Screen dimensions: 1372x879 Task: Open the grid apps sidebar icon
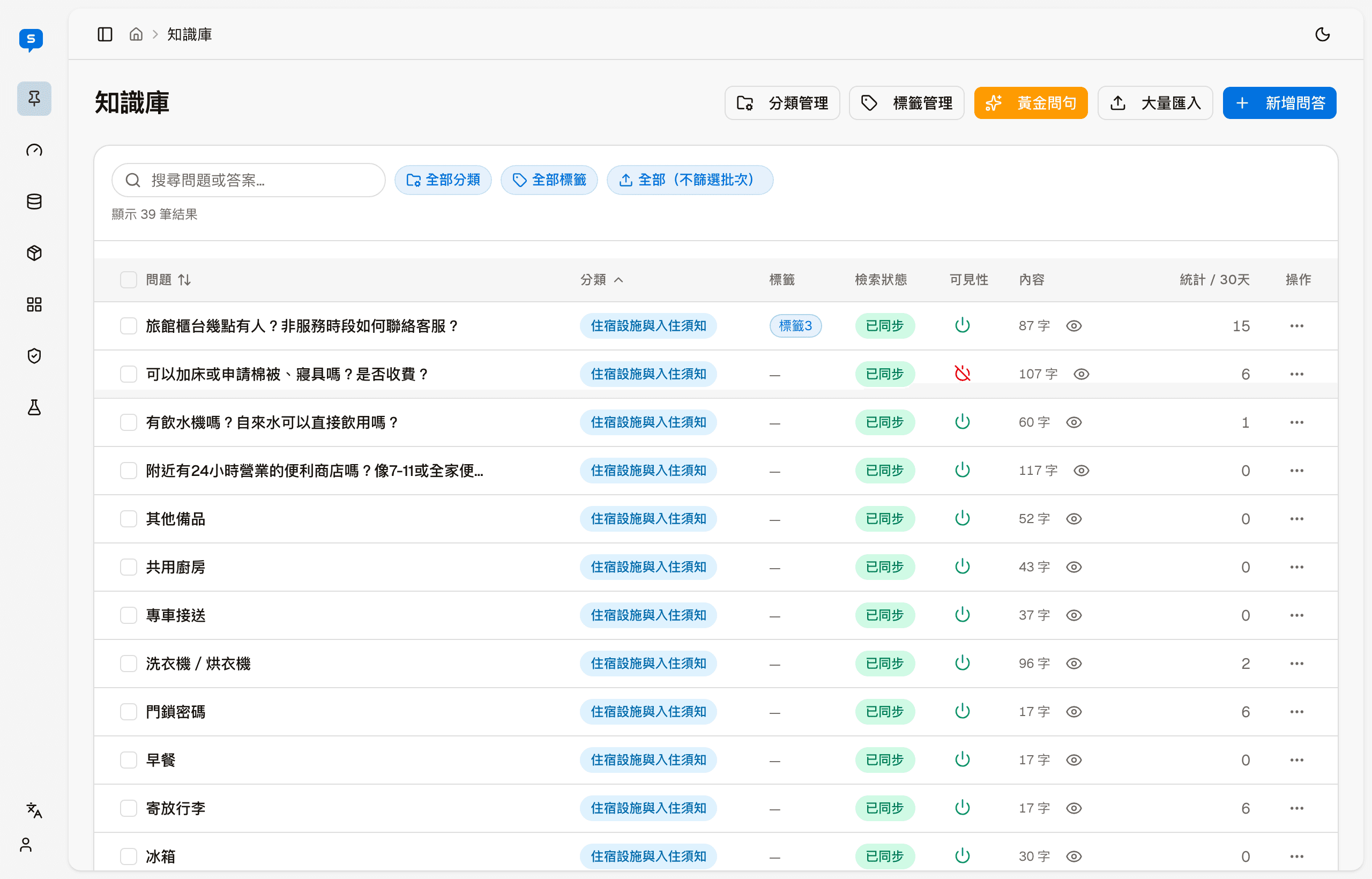(x=34, y=304)
